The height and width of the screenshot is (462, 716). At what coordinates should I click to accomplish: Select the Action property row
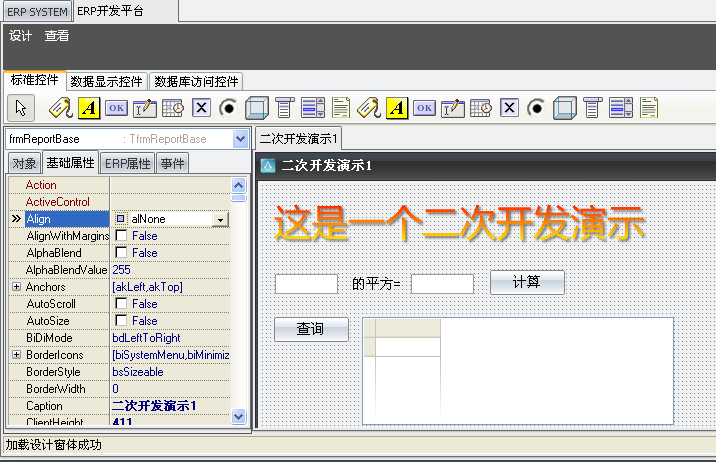pos(120,185)
